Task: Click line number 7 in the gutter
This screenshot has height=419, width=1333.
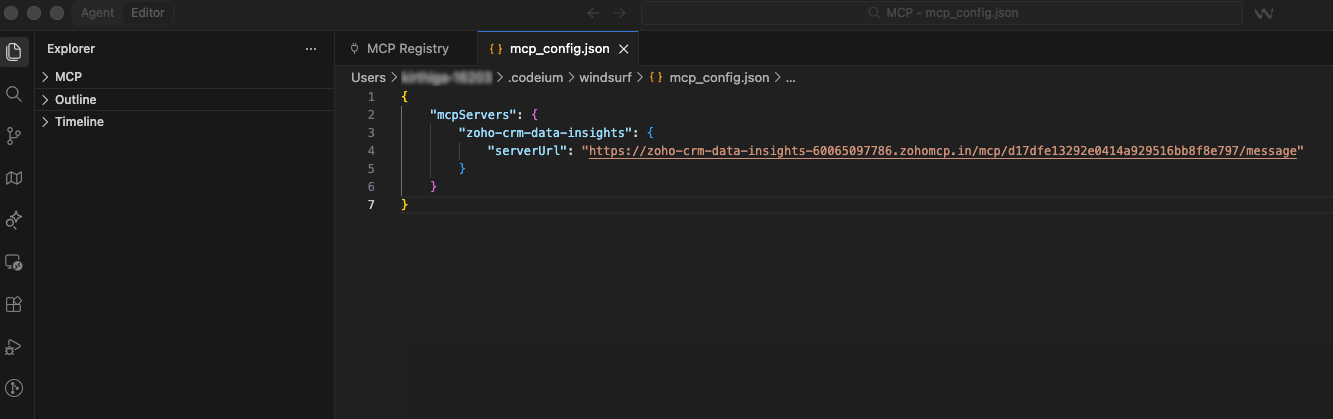Action: coord(371,204)
